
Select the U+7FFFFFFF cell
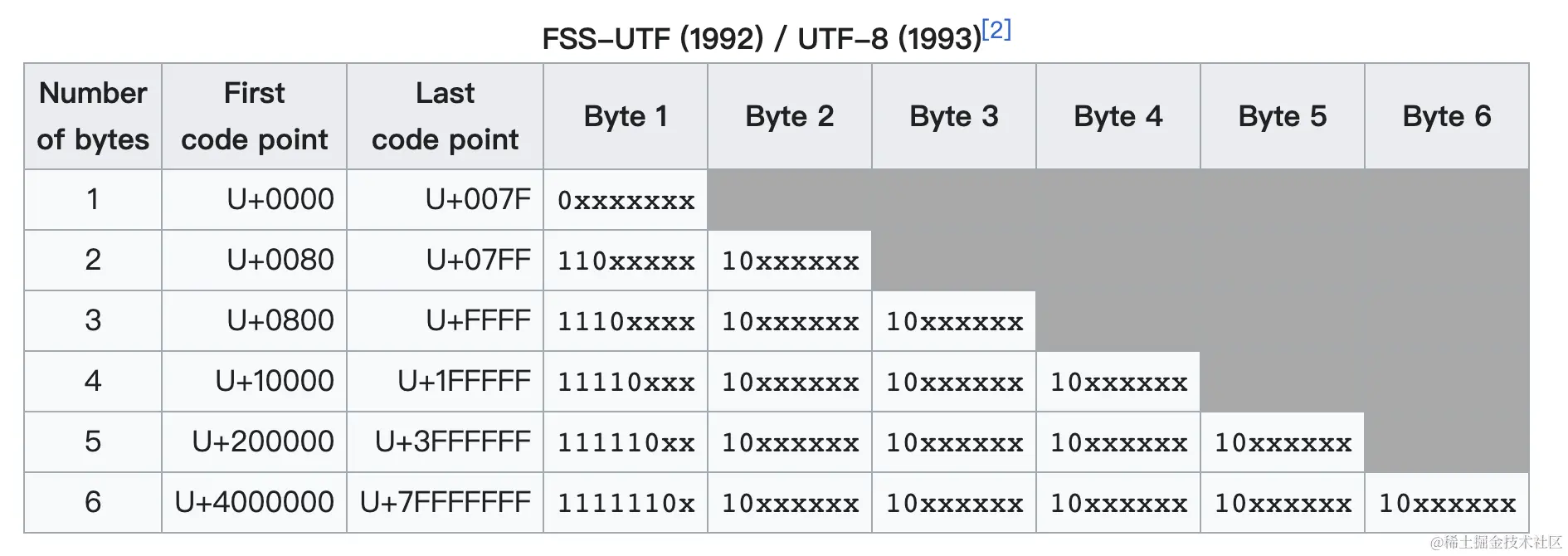[x=445, y=502]
